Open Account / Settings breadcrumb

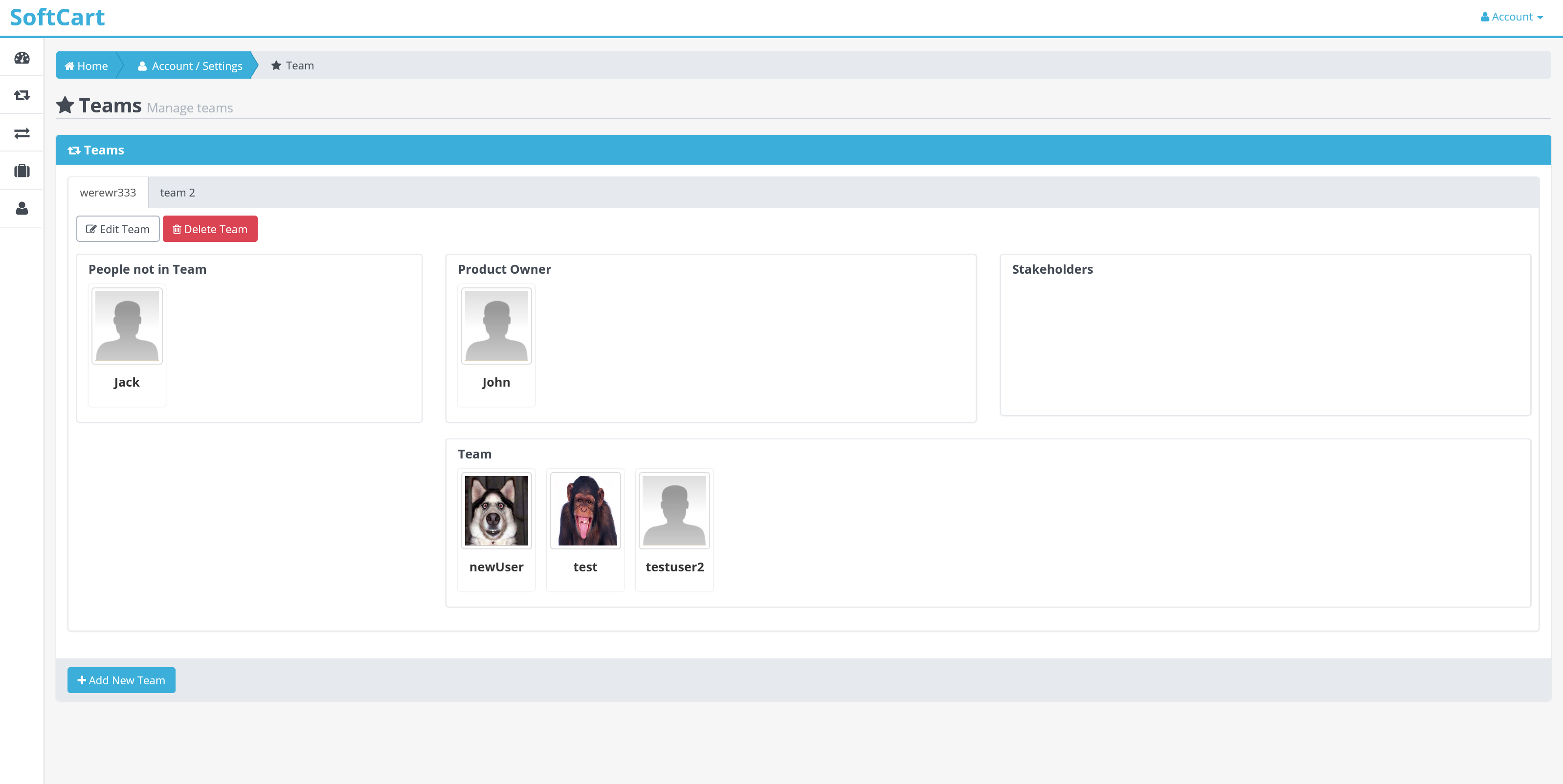coord(190,65)
